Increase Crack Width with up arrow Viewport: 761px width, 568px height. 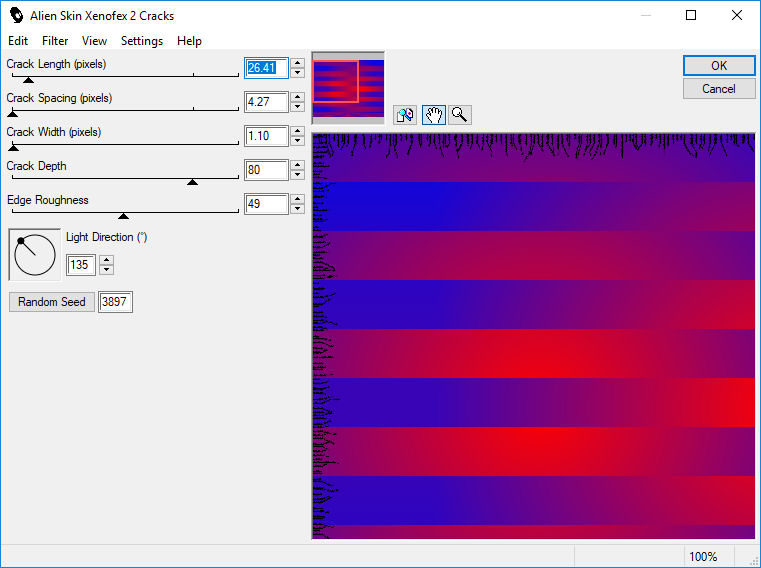point(298,131)
